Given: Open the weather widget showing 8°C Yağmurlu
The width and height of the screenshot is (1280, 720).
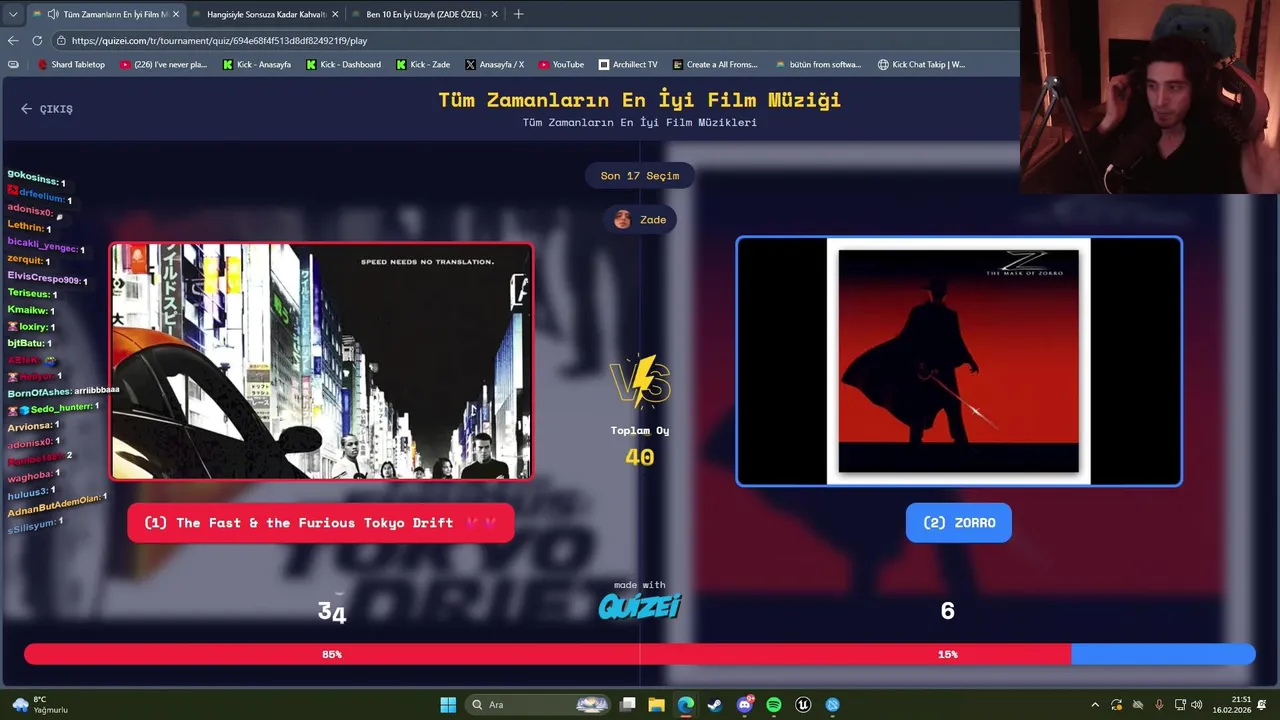Looking at the screenshot, I should pyautogui.click(x=40, y=705).
